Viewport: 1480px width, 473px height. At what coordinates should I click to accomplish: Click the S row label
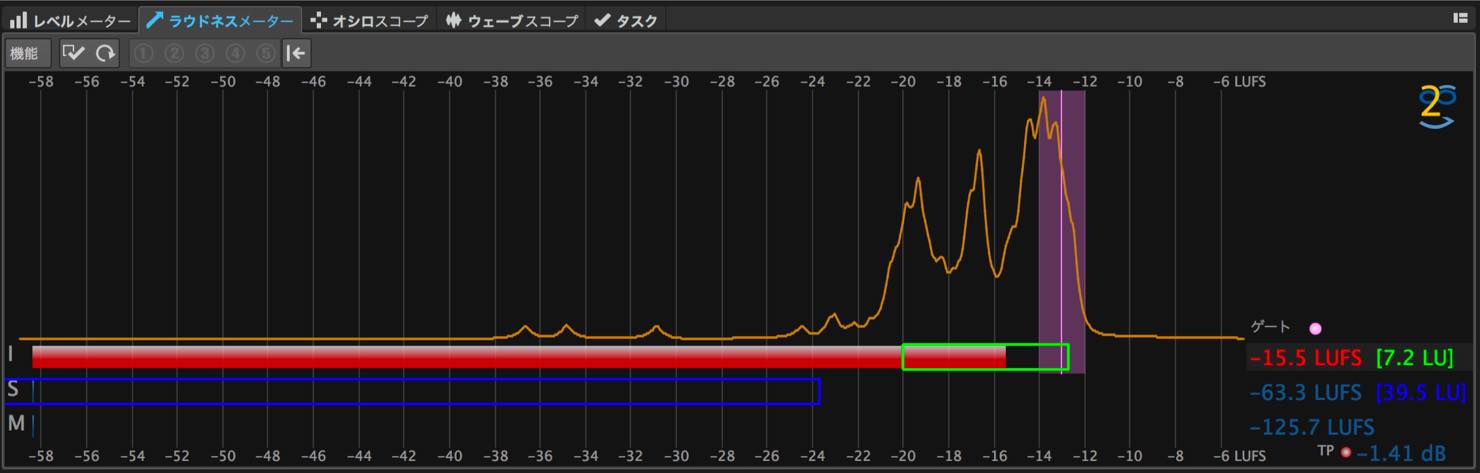[13, 389]
